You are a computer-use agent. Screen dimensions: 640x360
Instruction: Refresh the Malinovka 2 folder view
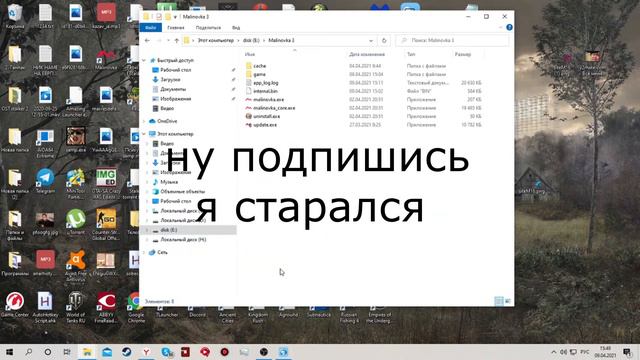(384, 40)
